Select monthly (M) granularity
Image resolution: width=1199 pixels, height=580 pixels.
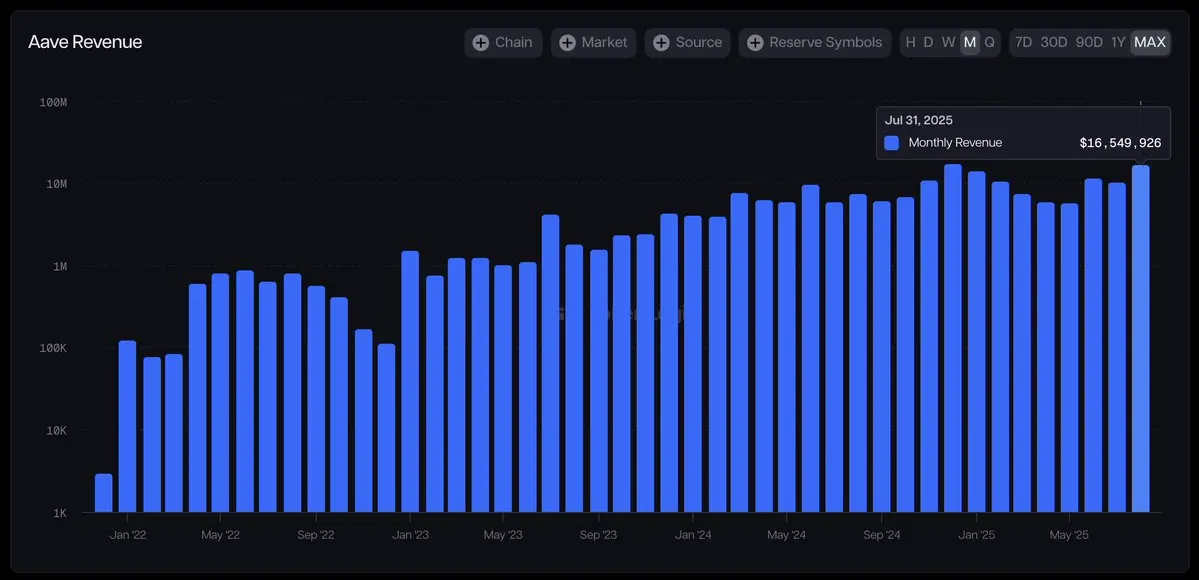(970, 42)
